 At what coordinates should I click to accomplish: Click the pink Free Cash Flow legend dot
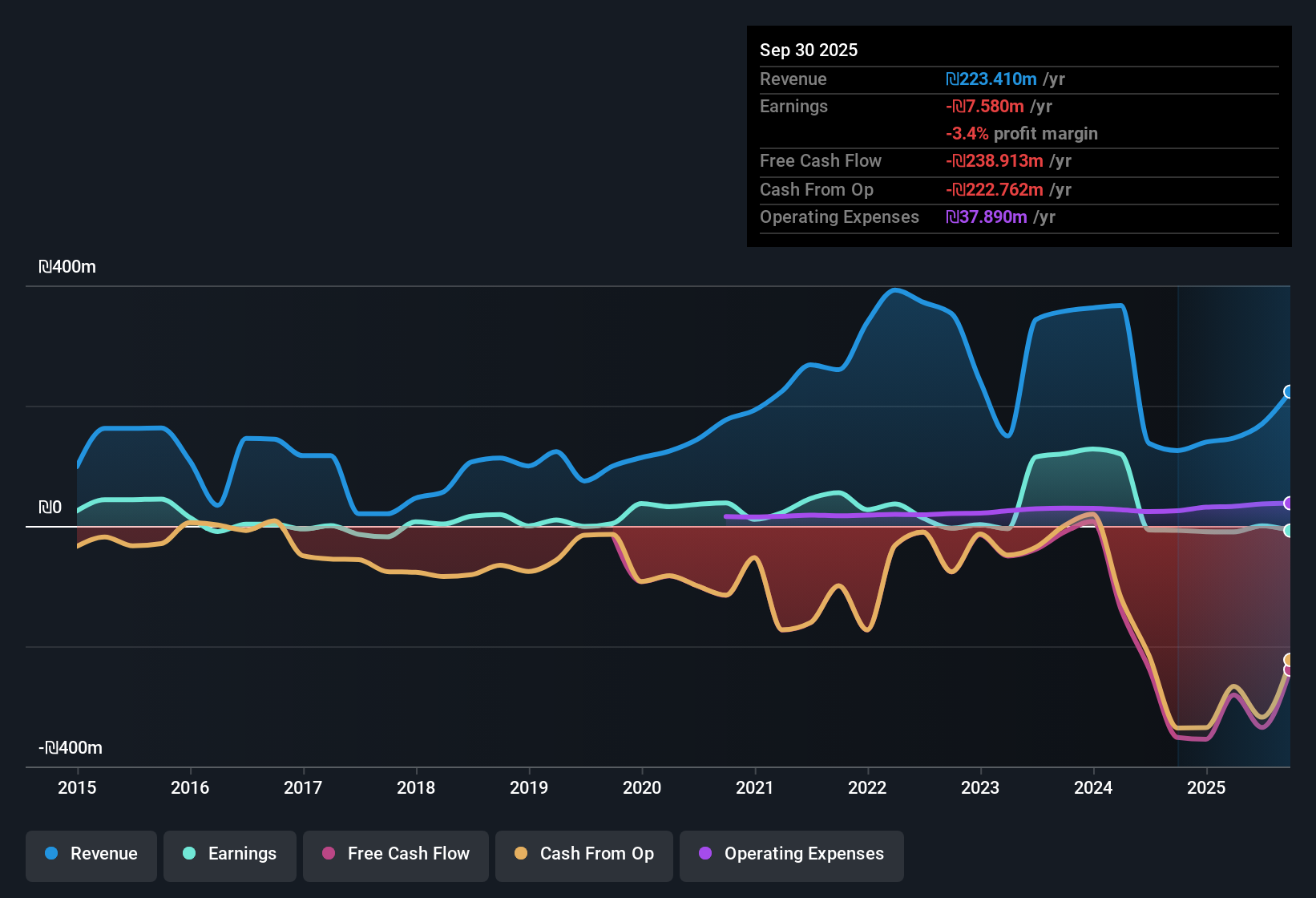[x=329, y=854]
